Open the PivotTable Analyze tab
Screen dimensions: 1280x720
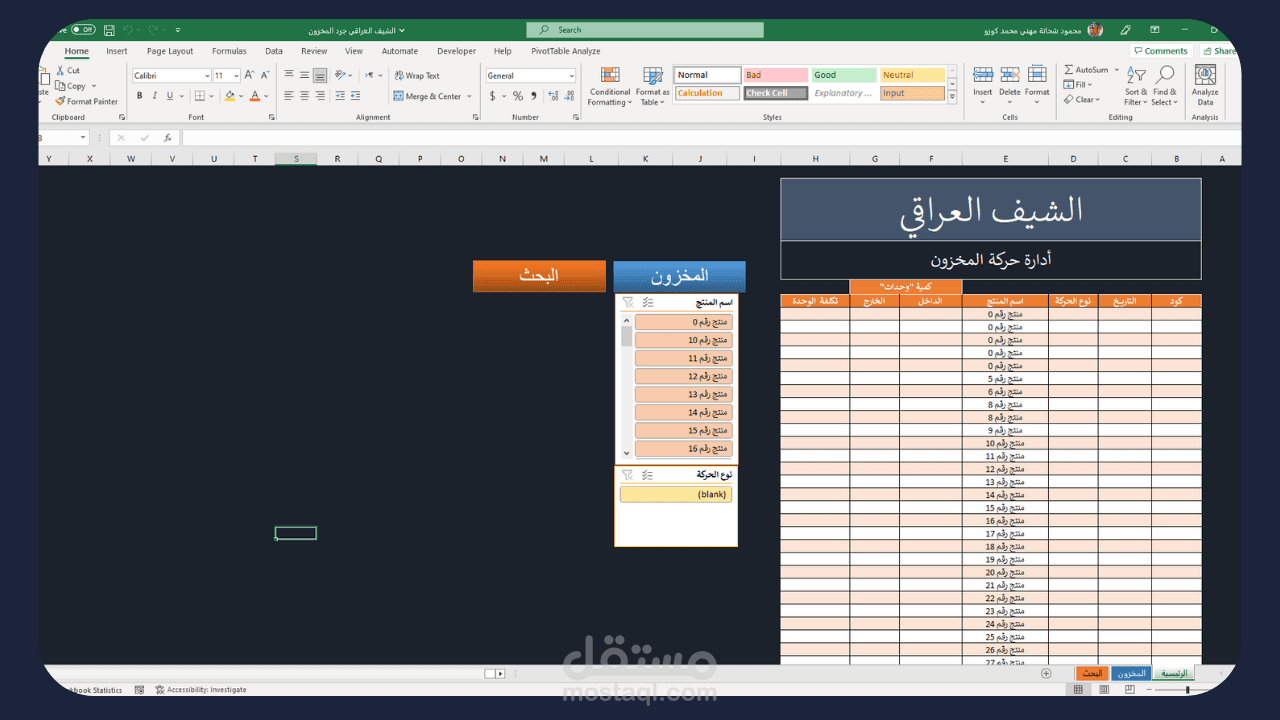point(566,51)
